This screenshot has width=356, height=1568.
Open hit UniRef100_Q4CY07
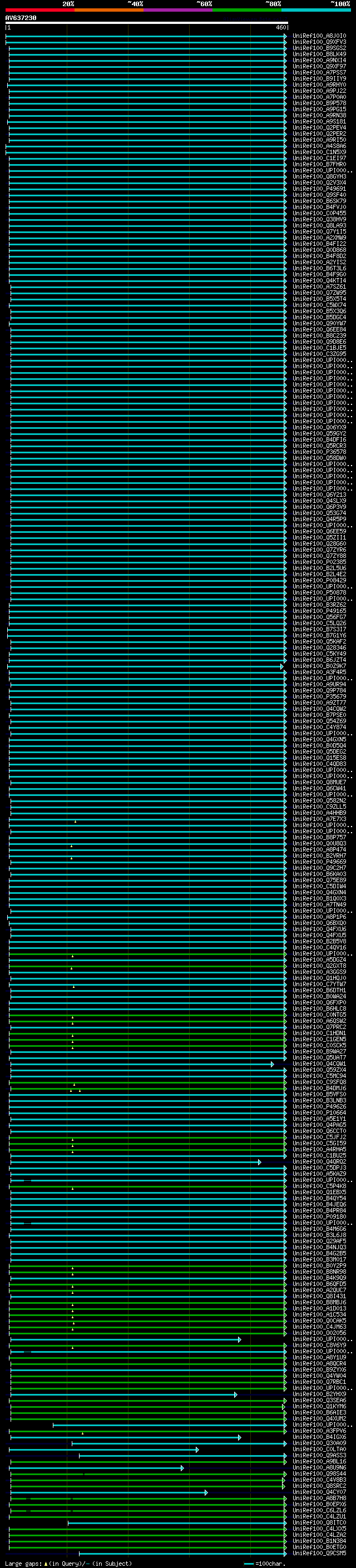point(319,1492)
